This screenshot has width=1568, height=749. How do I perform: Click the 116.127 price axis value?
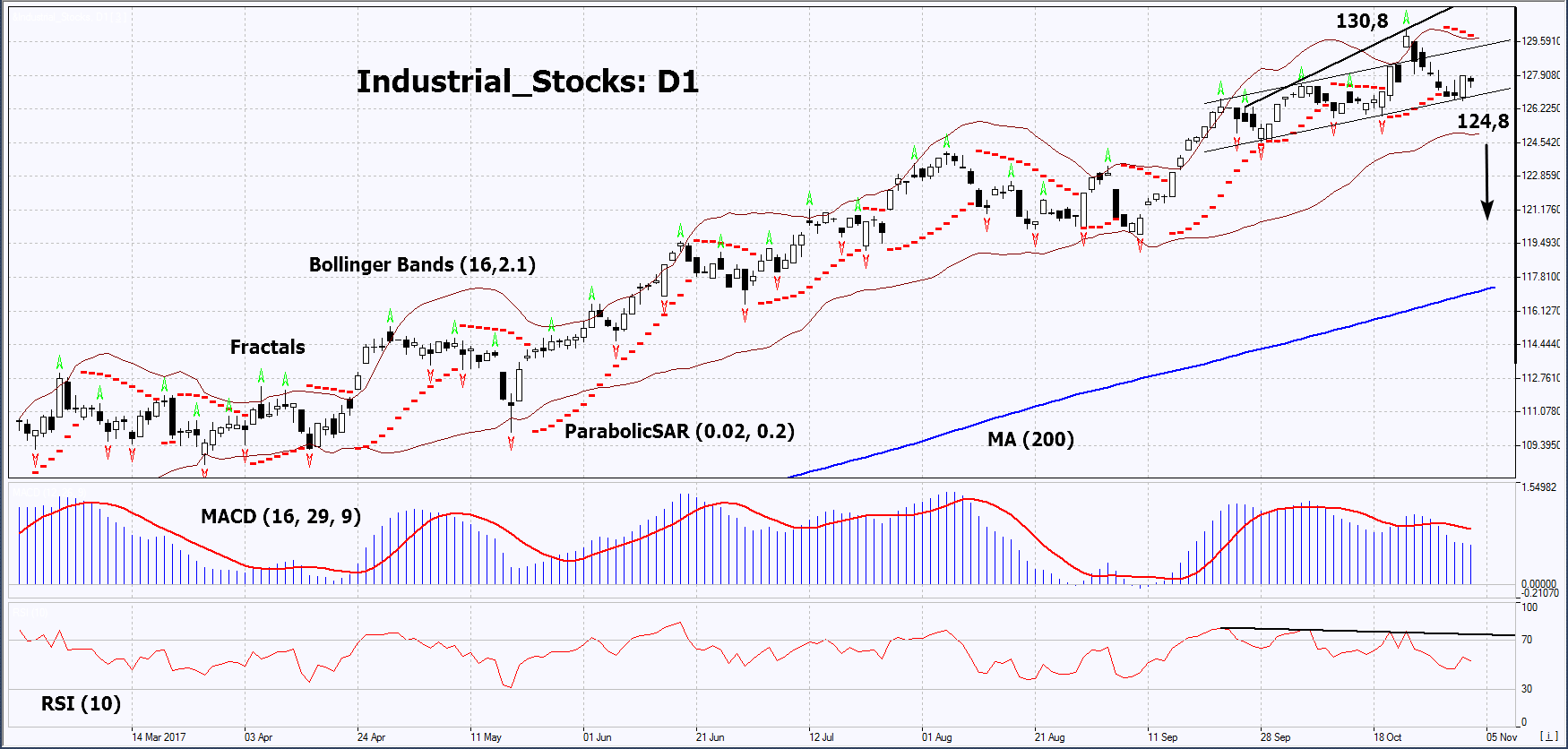tap(1540, 311)
